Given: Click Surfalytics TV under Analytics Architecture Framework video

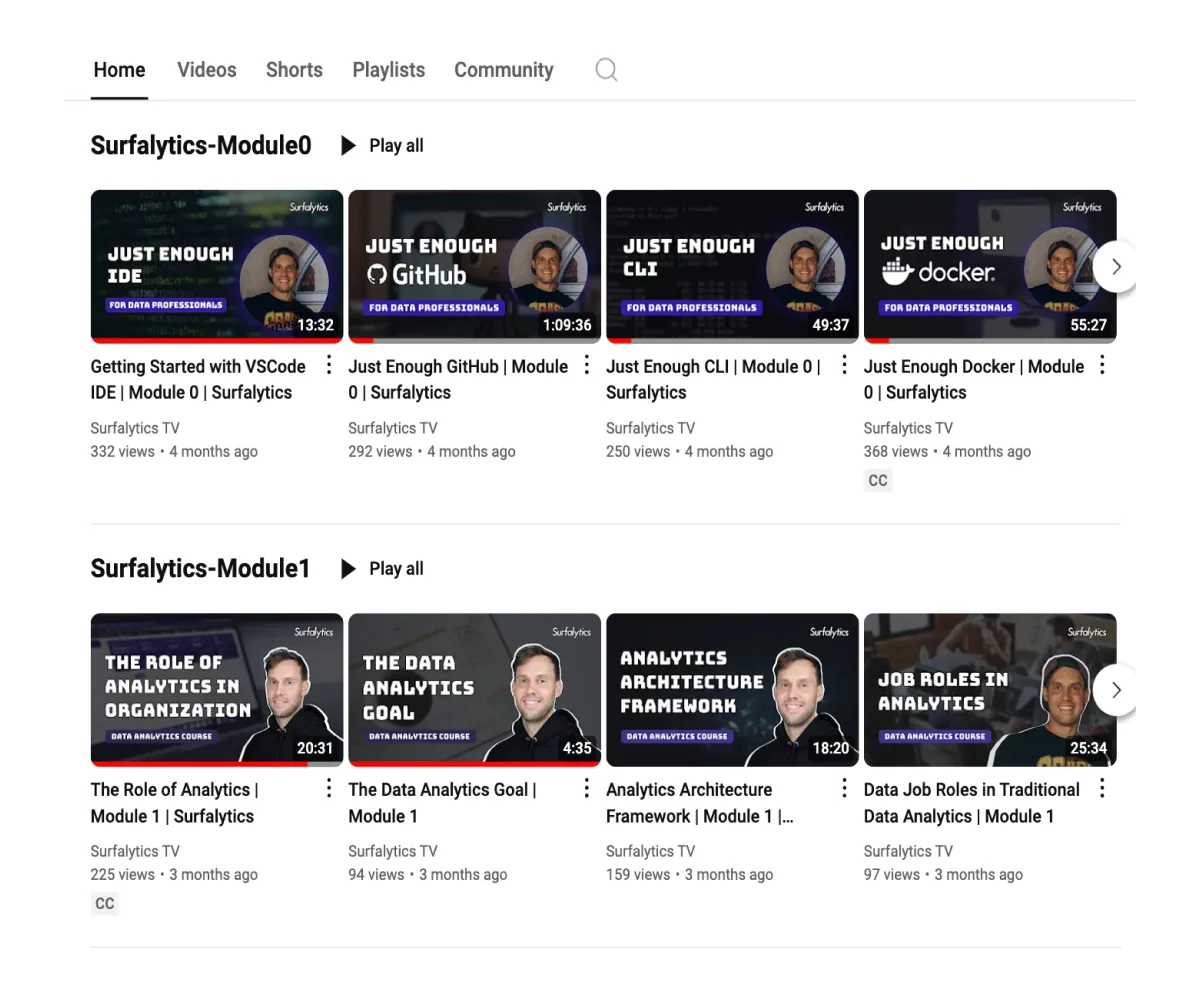Looking at the screenshot, I should click(x=651, y=851).
